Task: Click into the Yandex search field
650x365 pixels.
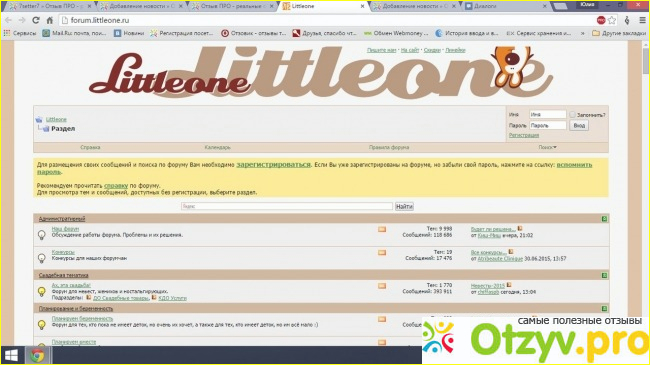Action: coord(286,206)
